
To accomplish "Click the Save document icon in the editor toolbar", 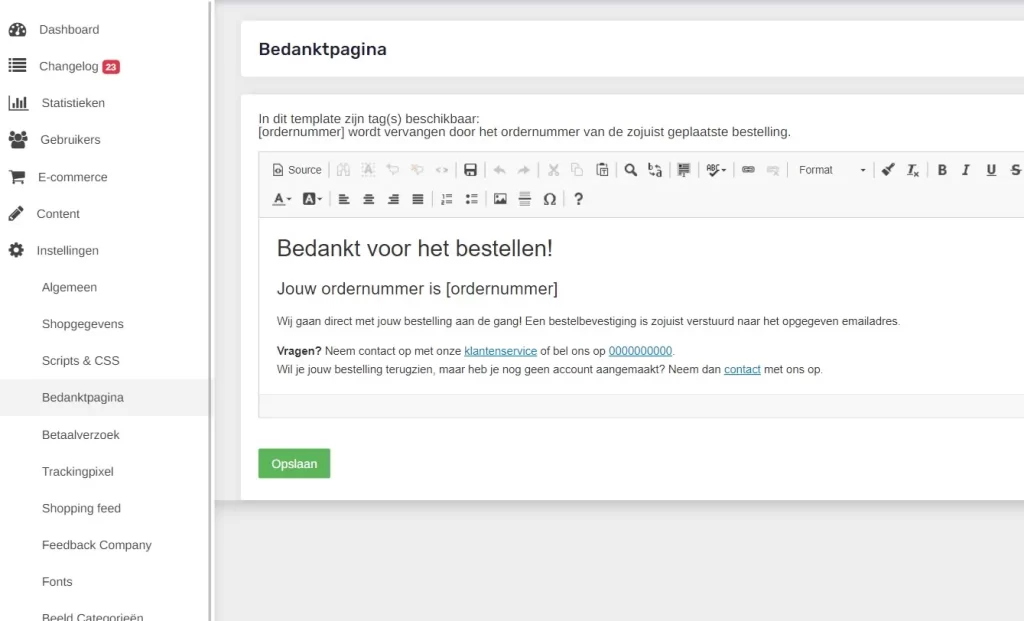I will pyautogui.click(x=470, y=169).
